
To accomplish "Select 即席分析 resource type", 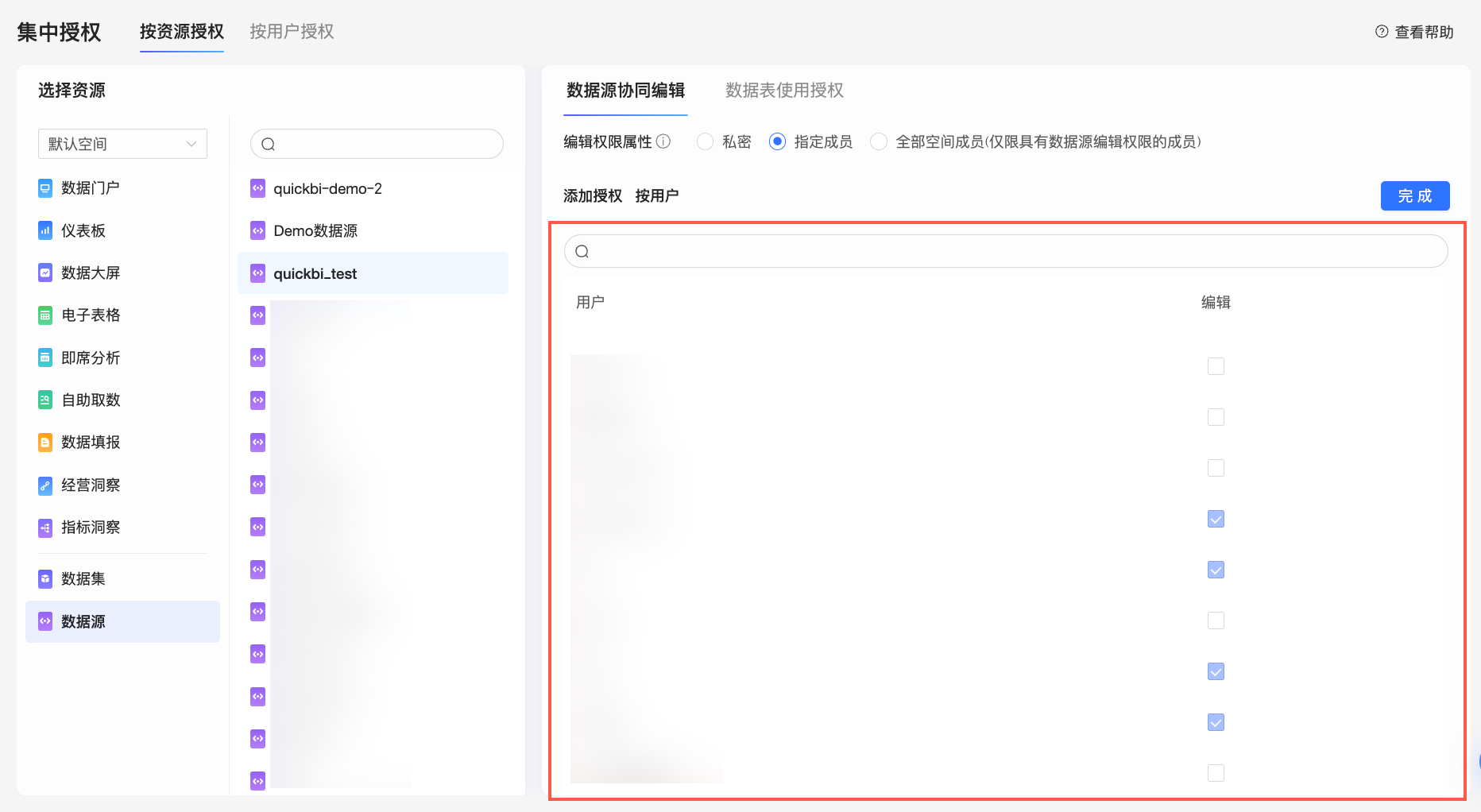I will pyautogui.click(x=122, y=358).
